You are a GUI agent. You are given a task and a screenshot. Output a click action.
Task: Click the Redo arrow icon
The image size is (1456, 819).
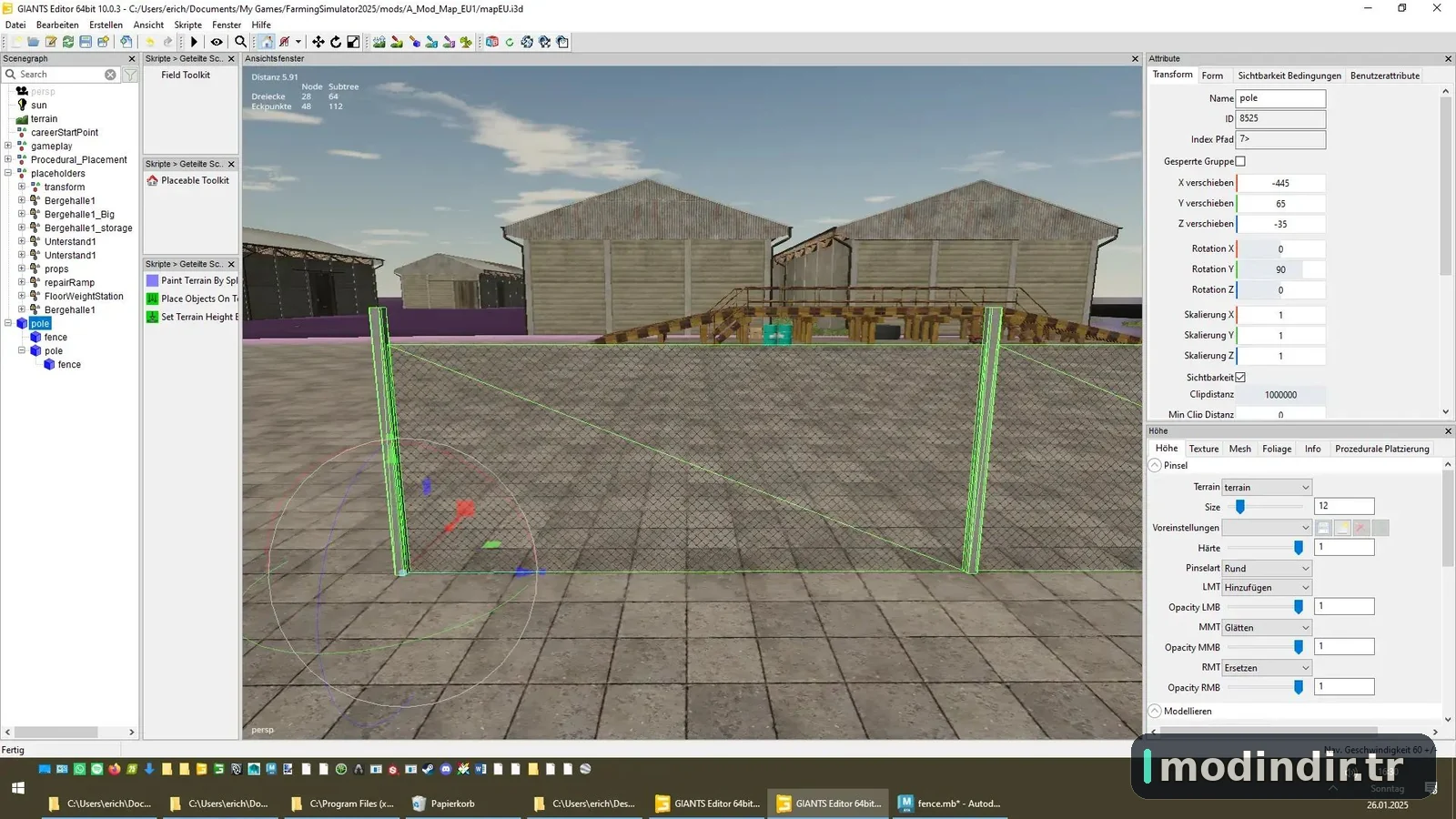167,42
